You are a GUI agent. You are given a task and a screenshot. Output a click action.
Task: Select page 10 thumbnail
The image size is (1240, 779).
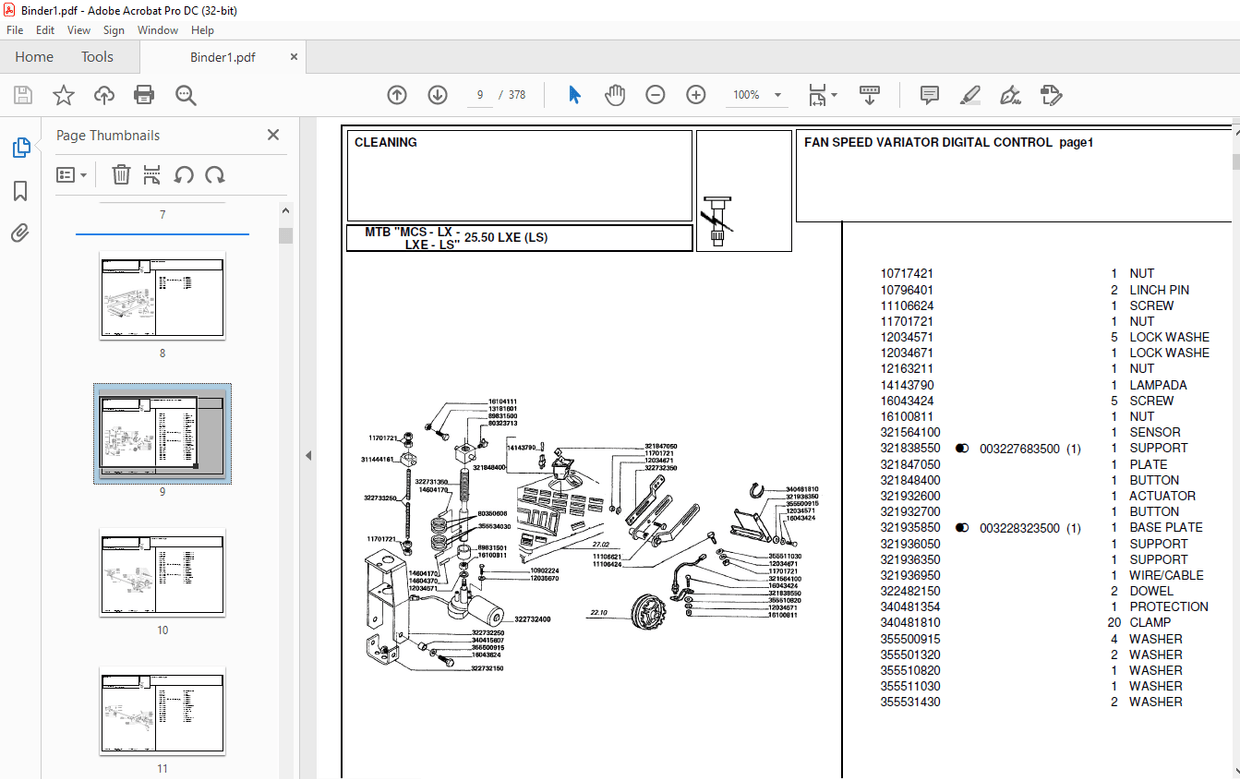[x=162, y=571]
